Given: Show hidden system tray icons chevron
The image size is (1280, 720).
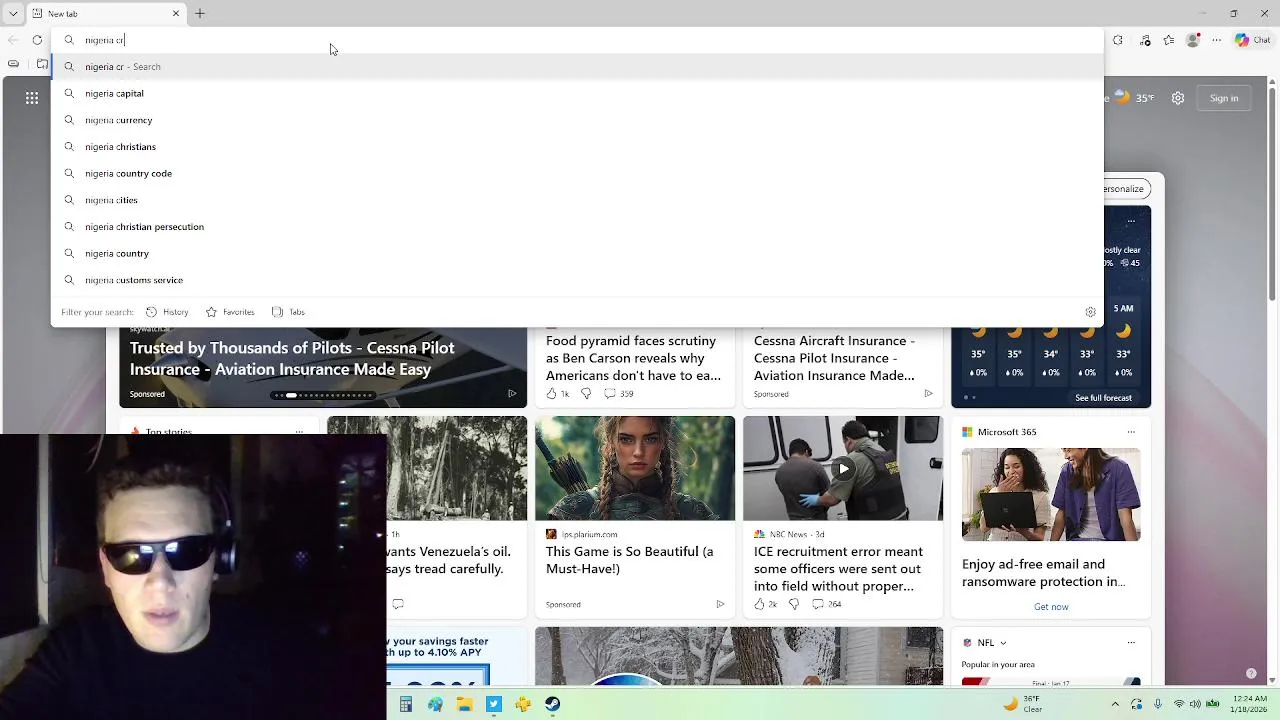Looking at the screenshot, I should point(1115,705).
